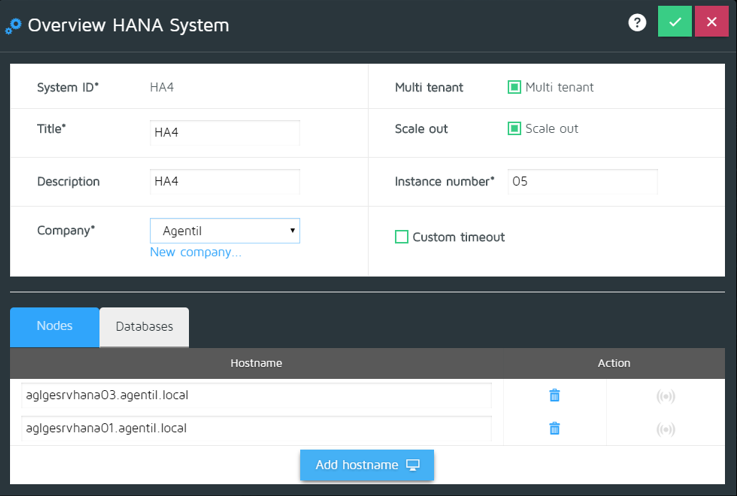Image resolution: width=737 pixels, height=496 pixels.
Task: Edit the Instance number field
Action: (x=582, y=182)
